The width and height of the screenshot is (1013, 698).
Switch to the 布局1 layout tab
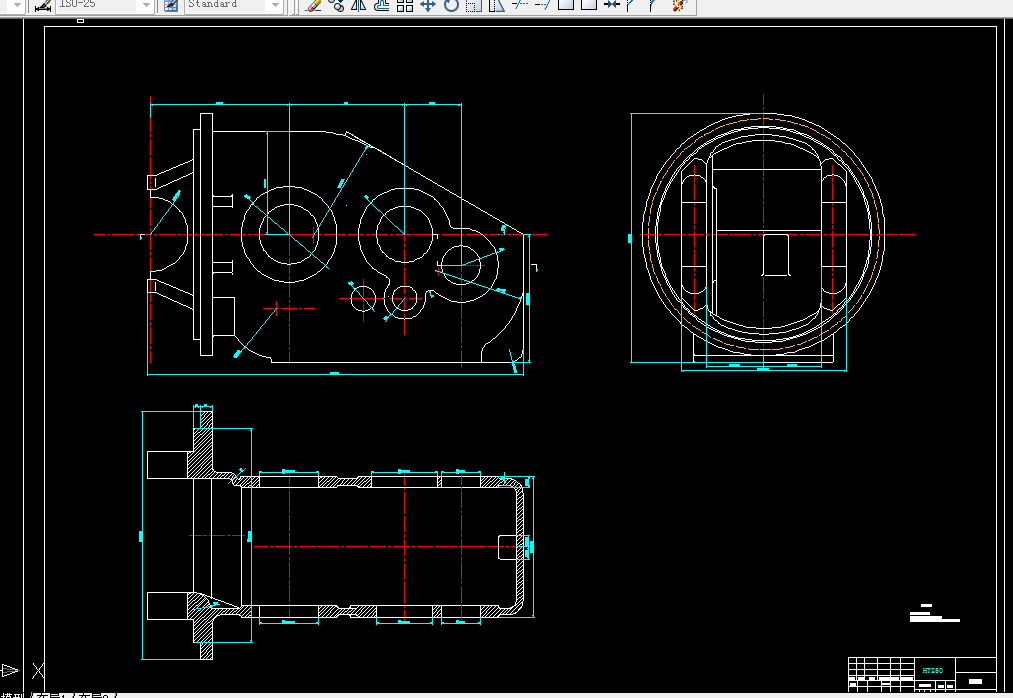50,695
